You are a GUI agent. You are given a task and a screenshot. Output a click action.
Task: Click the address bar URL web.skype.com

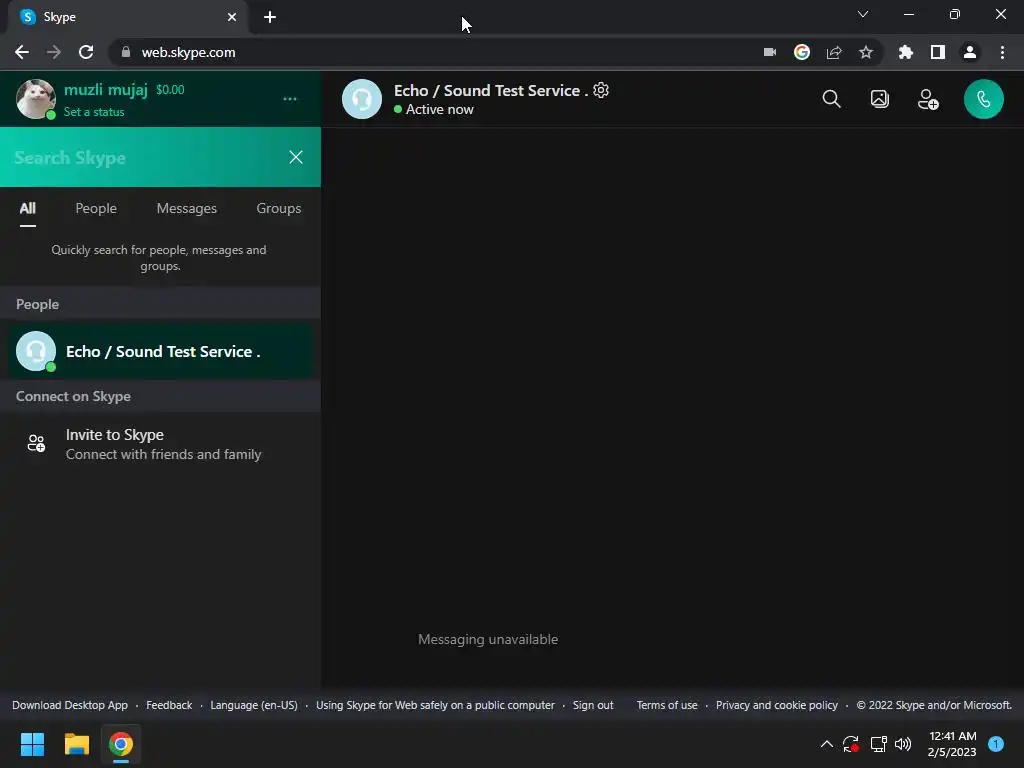tap(188, 52)
